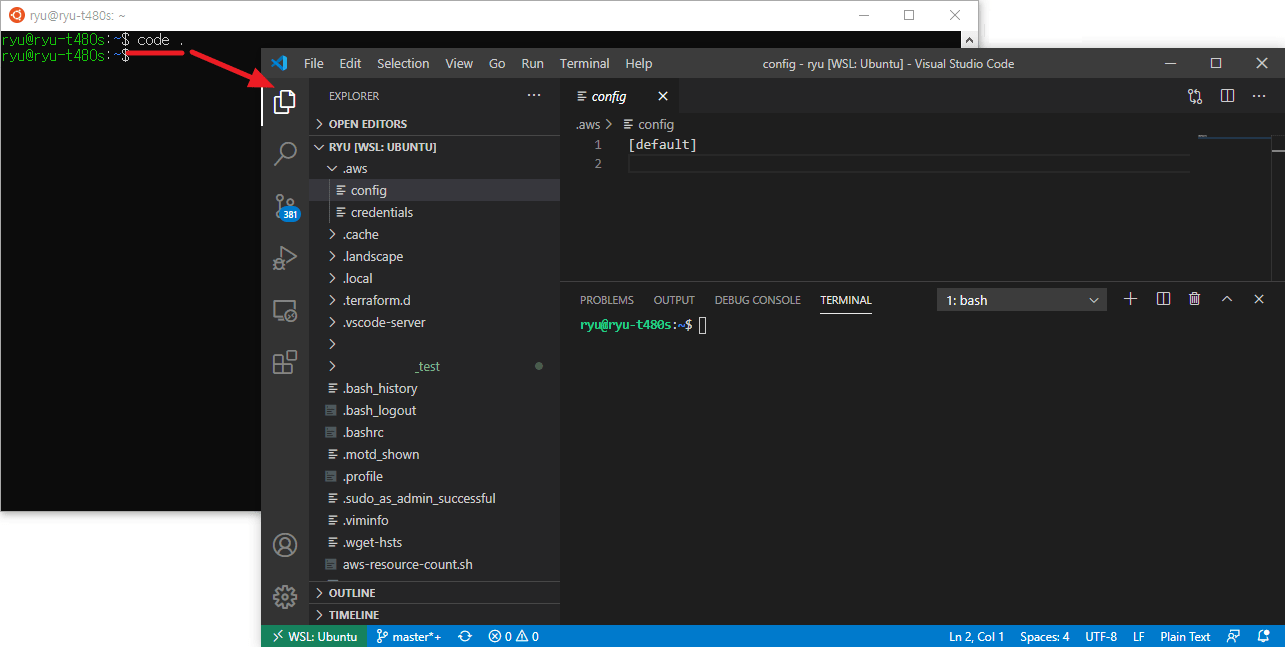Close the terminal panel

(1259, 299)
